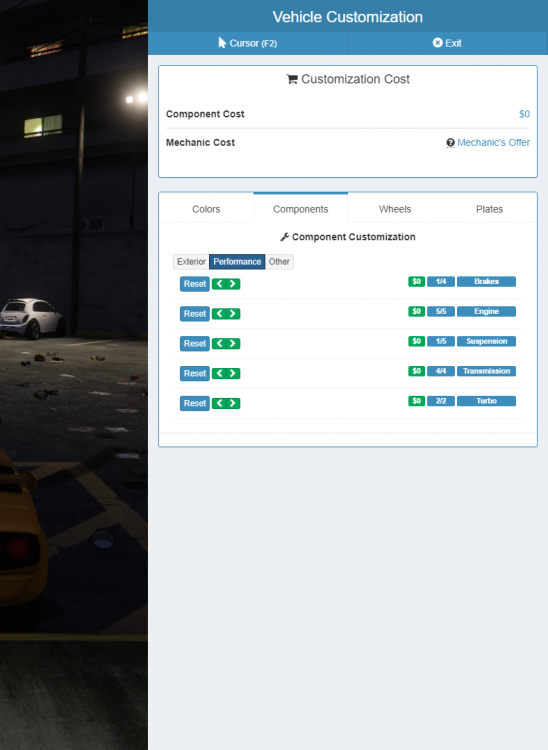Step Transmission back with left chevron
Screen dimensions: 548x750
pyautogui.click(x=219, y=374)
